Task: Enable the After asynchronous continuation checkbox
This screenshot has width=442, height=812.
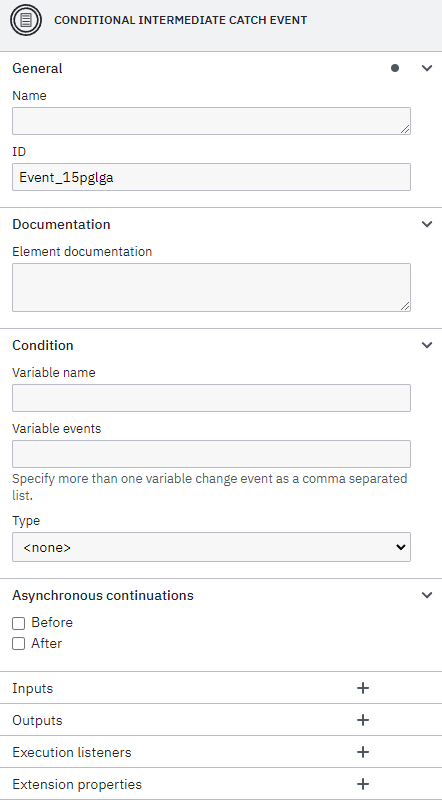Action: (x=19, y=644)
